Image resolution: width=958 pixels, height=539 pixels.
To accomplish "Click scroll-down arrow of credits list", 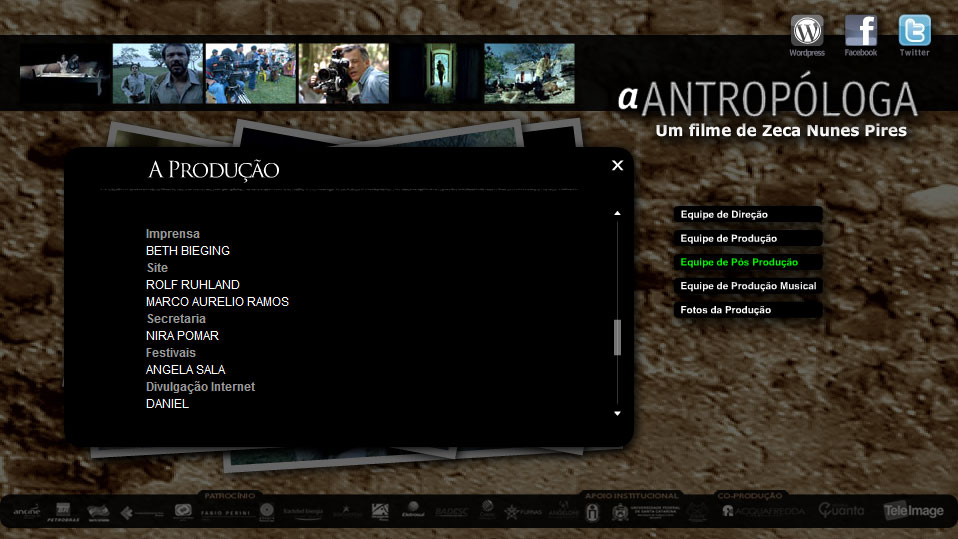I will click(x=618, y=414).
